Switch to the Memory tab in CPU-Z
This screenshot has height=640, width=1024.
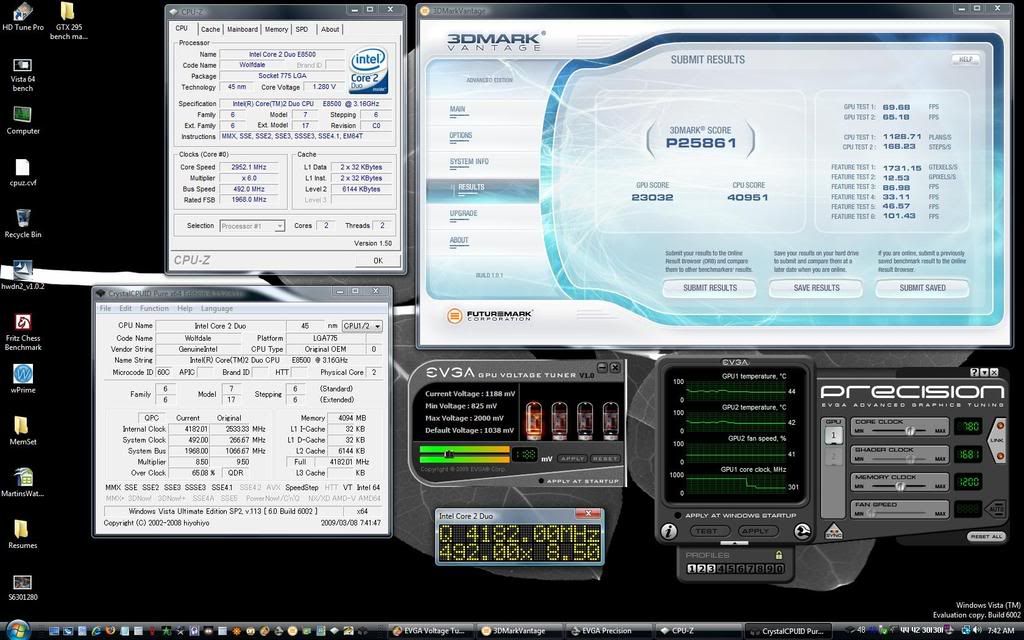276,29
